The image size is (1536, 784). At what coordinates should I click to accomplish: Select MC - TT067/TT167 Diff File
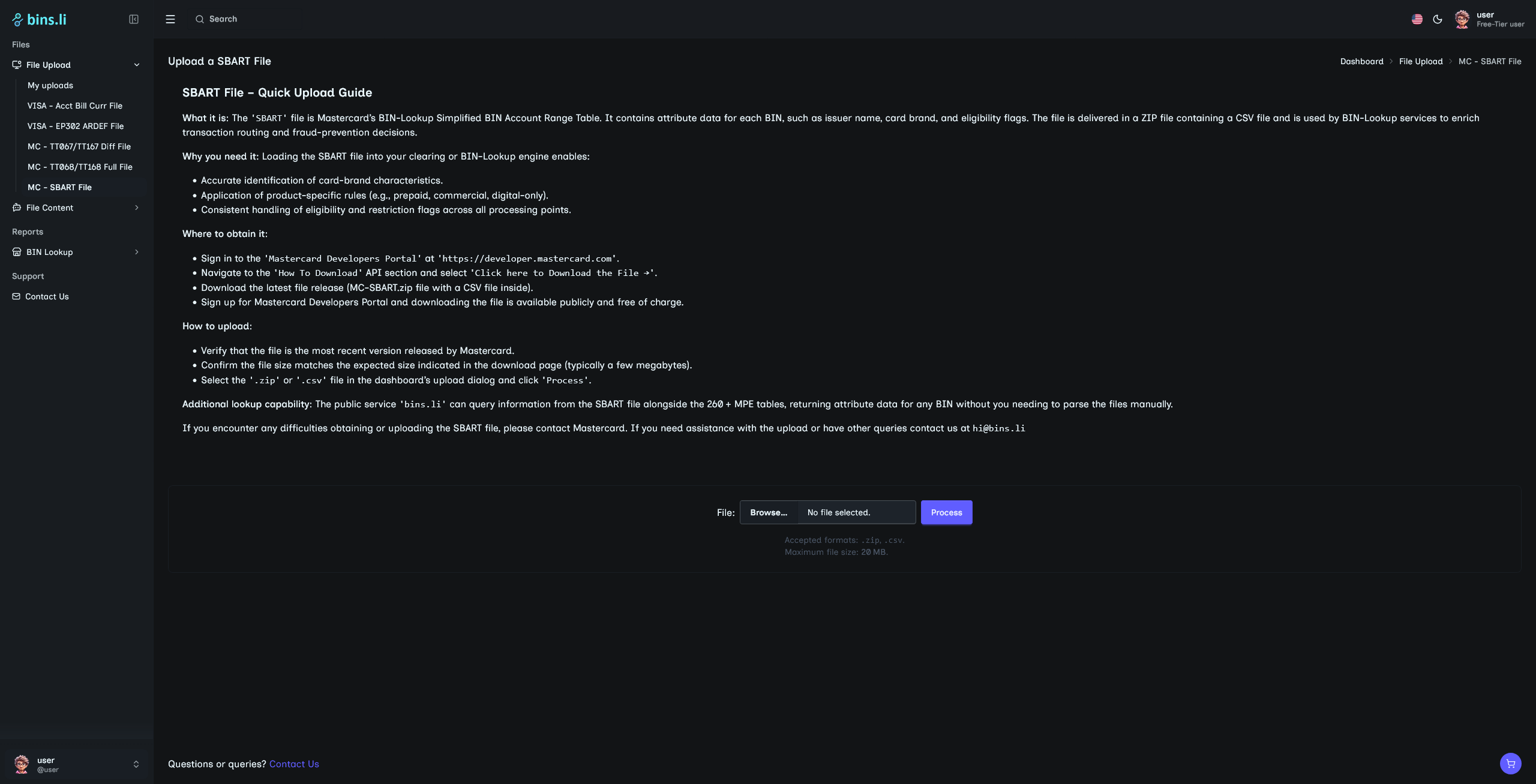[x=79, y=146]
